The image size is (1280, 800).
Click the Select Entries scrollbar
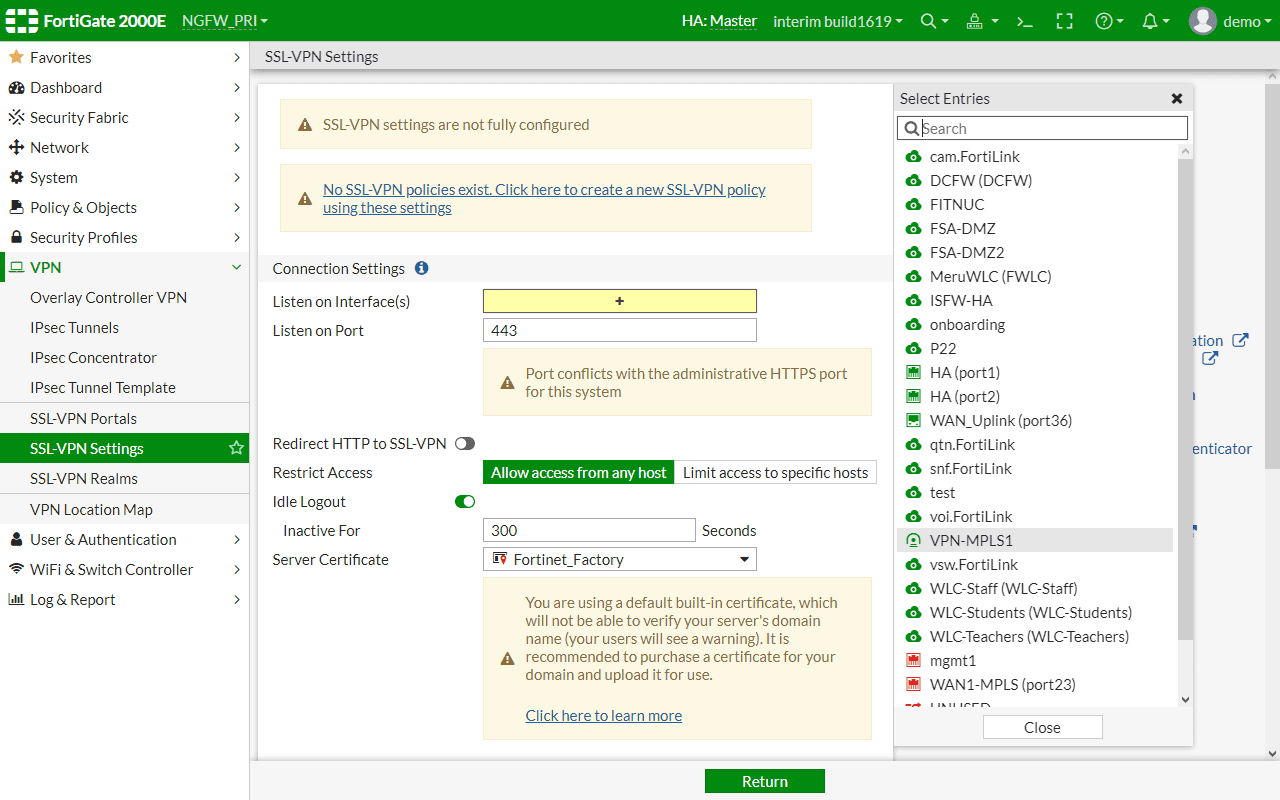pyautogui.click(x=1186, y=400)
